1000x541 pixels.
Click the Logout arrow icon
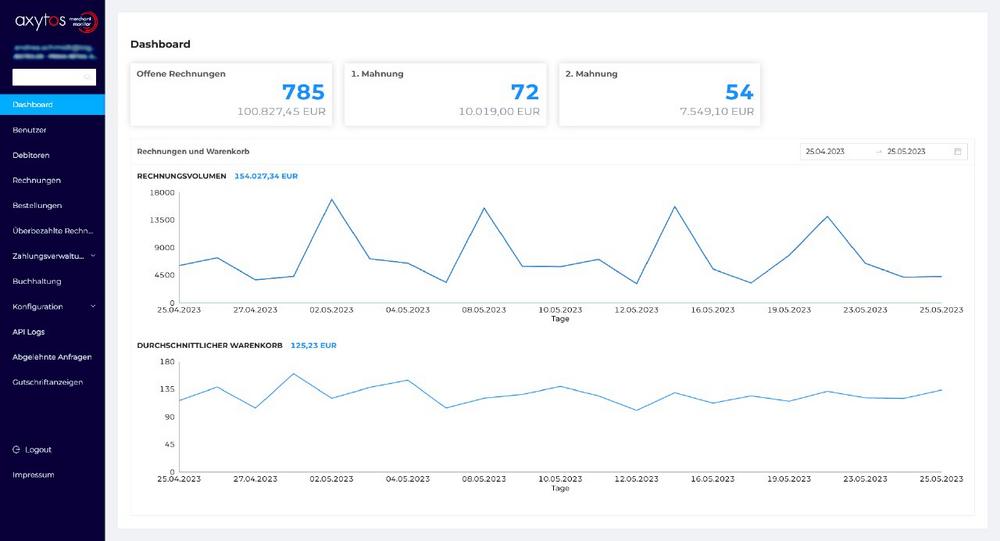(16, 450)
